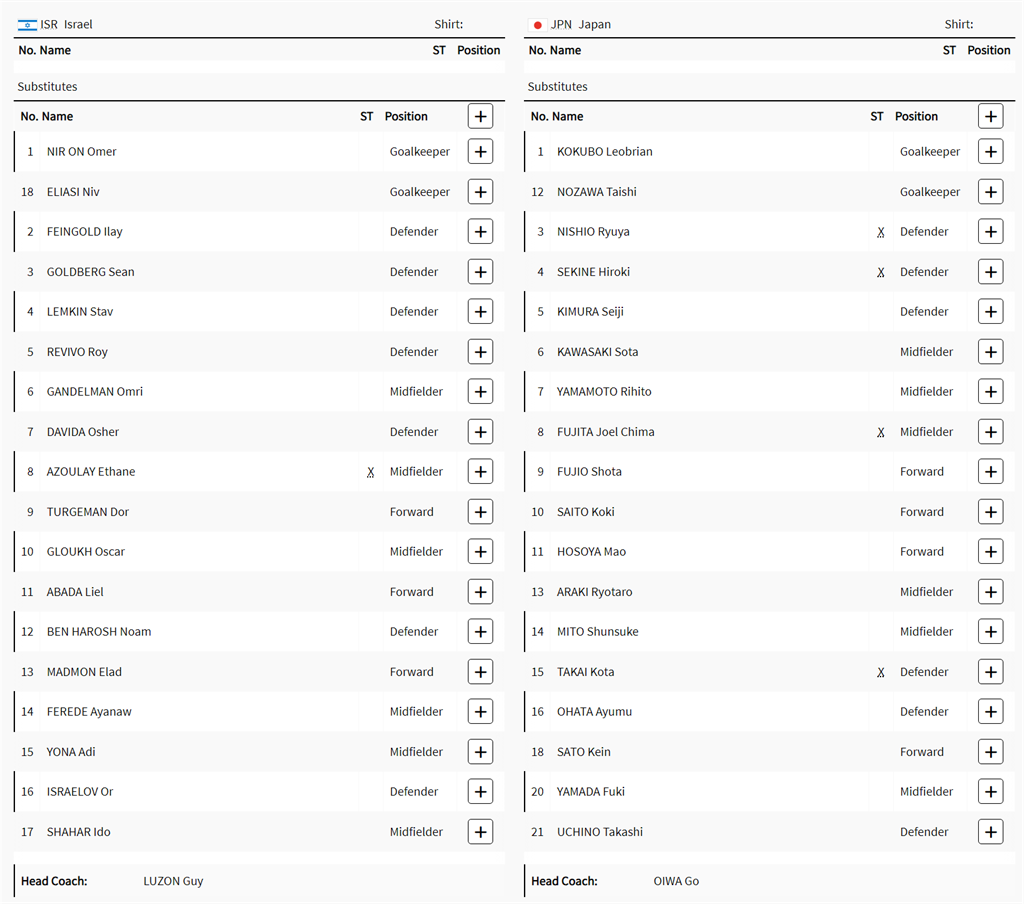Click plus icon in Japan substitutes header

990,117
